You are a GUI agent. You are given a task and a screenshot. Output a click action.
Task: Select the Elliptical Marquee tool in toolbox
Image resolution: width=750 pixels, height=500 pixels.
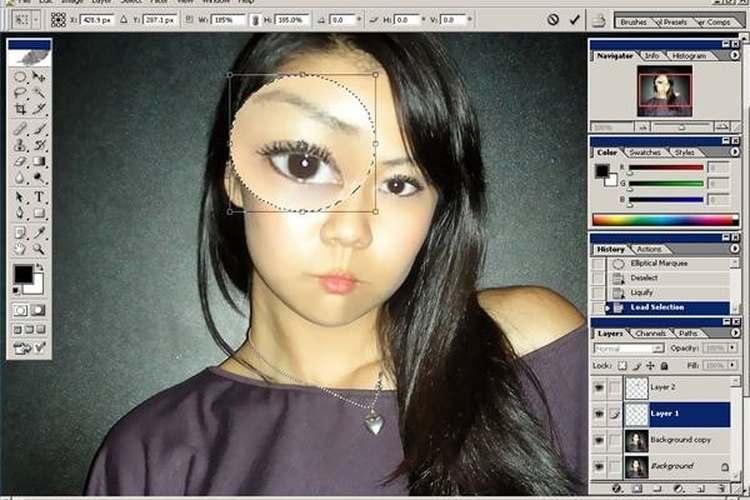coord(20,77)
